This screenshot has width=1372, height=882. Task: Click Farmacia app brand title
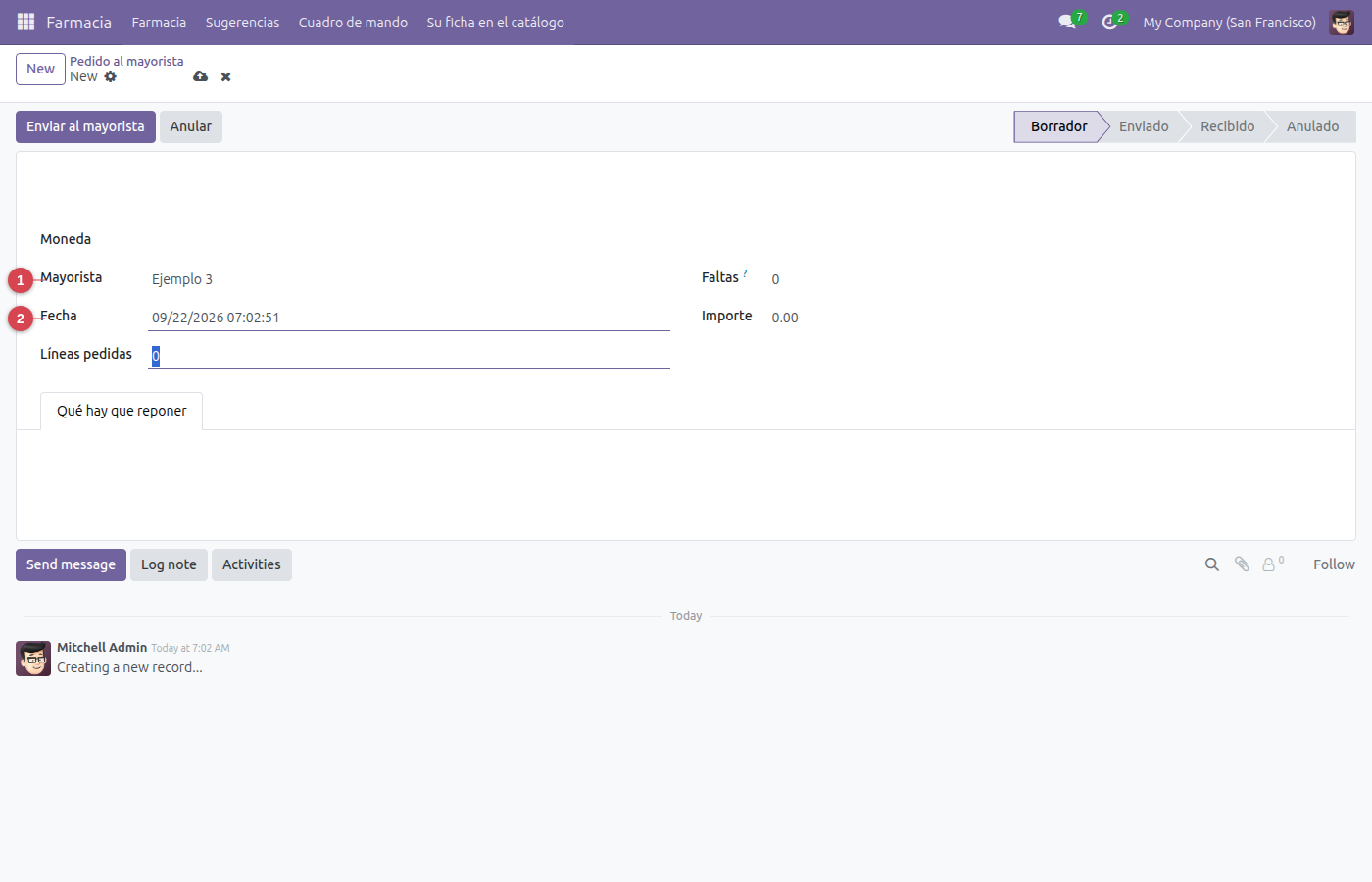tap(78, 22)
